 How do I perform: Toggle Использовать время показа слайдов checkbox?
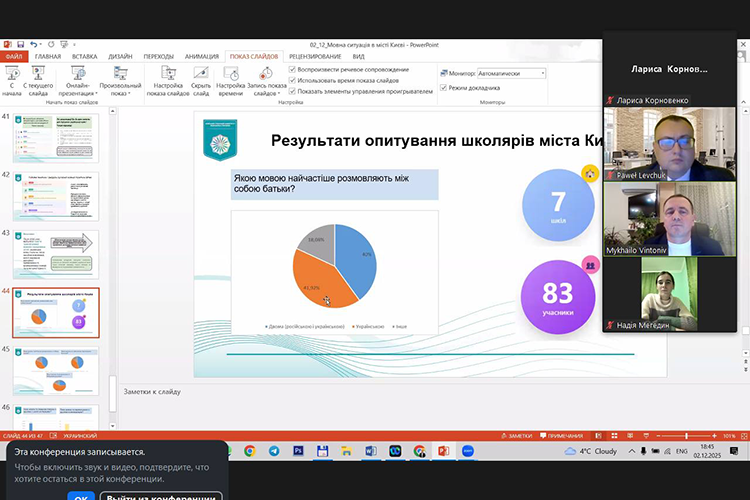coord(291,80)
